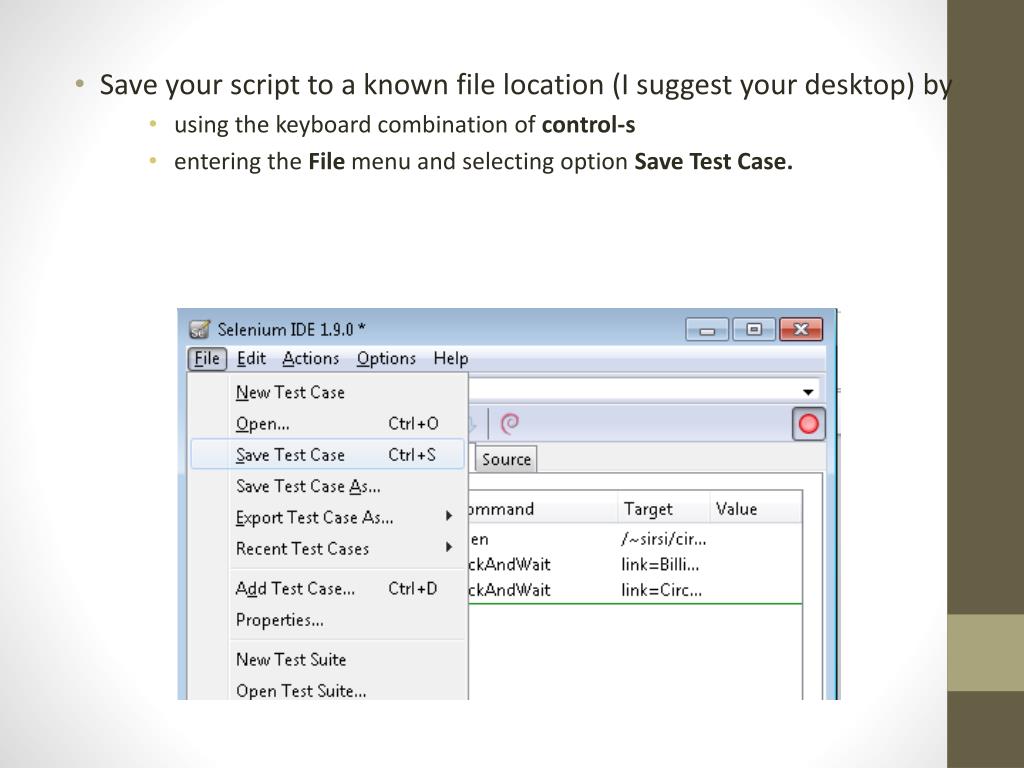
Task: Maximize the Selenium IDE window
Action: [x=754, y=329]
